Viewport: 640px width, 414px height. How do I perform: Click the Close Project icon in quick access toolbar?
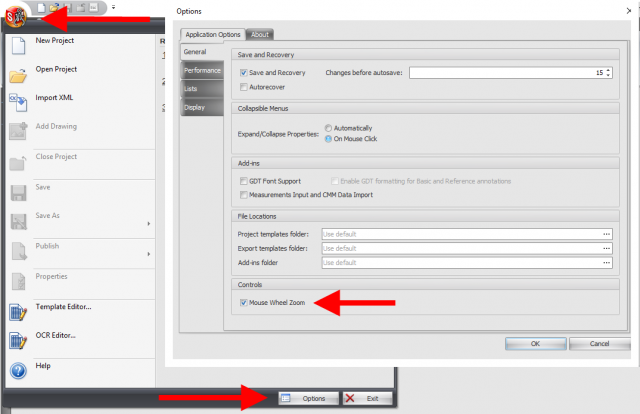(x=81, y=8)
